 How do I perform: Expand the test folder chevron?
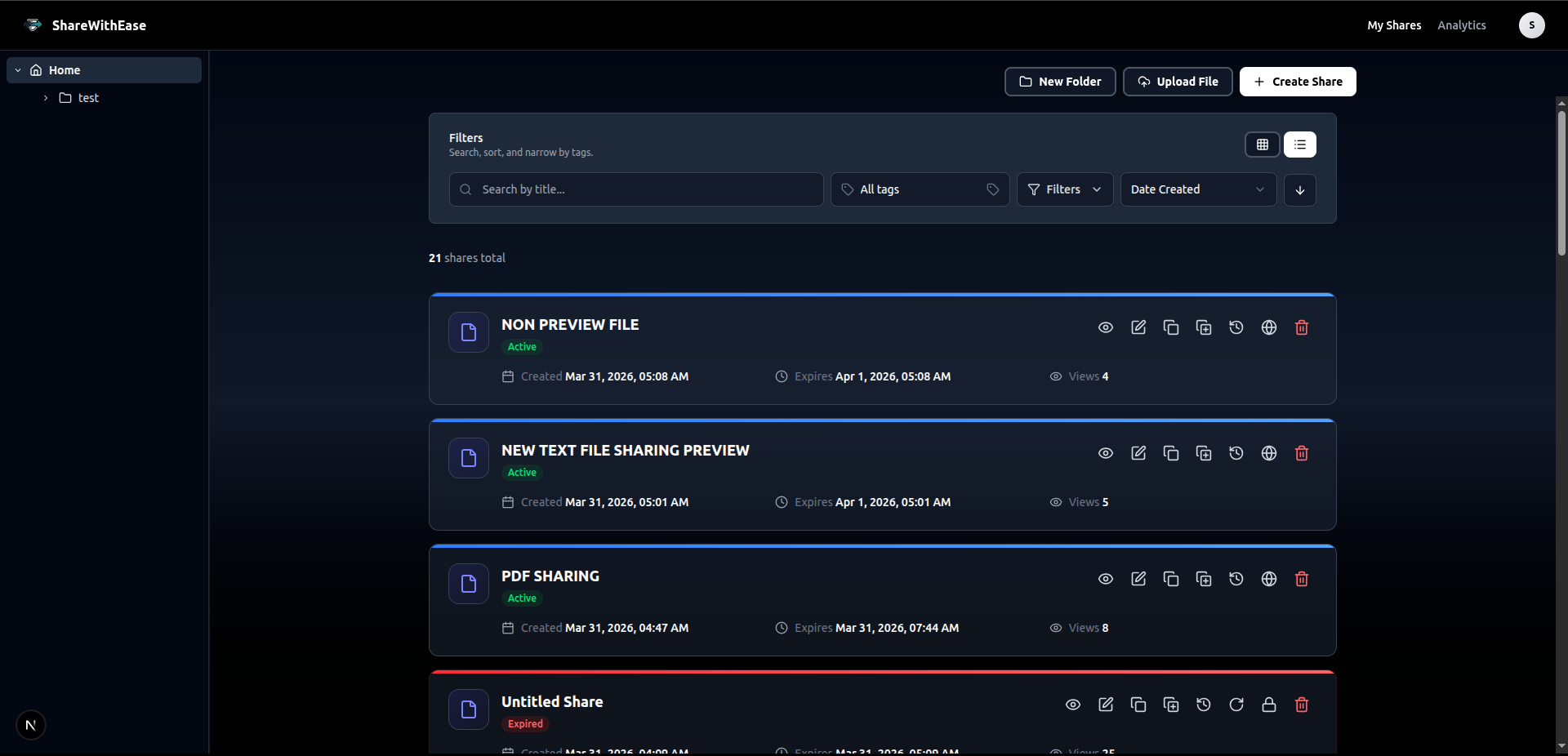(46, 98)
